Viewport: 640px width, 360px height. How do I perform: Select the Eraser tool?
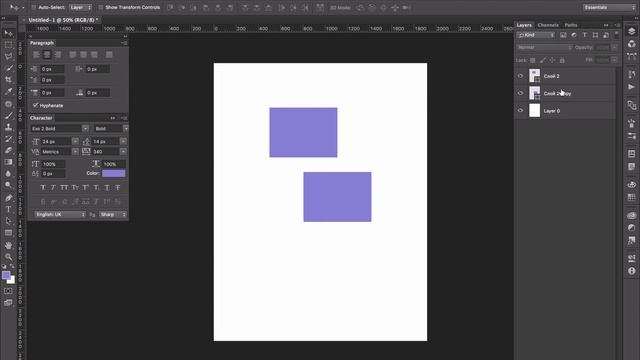(x=9, y=150)
